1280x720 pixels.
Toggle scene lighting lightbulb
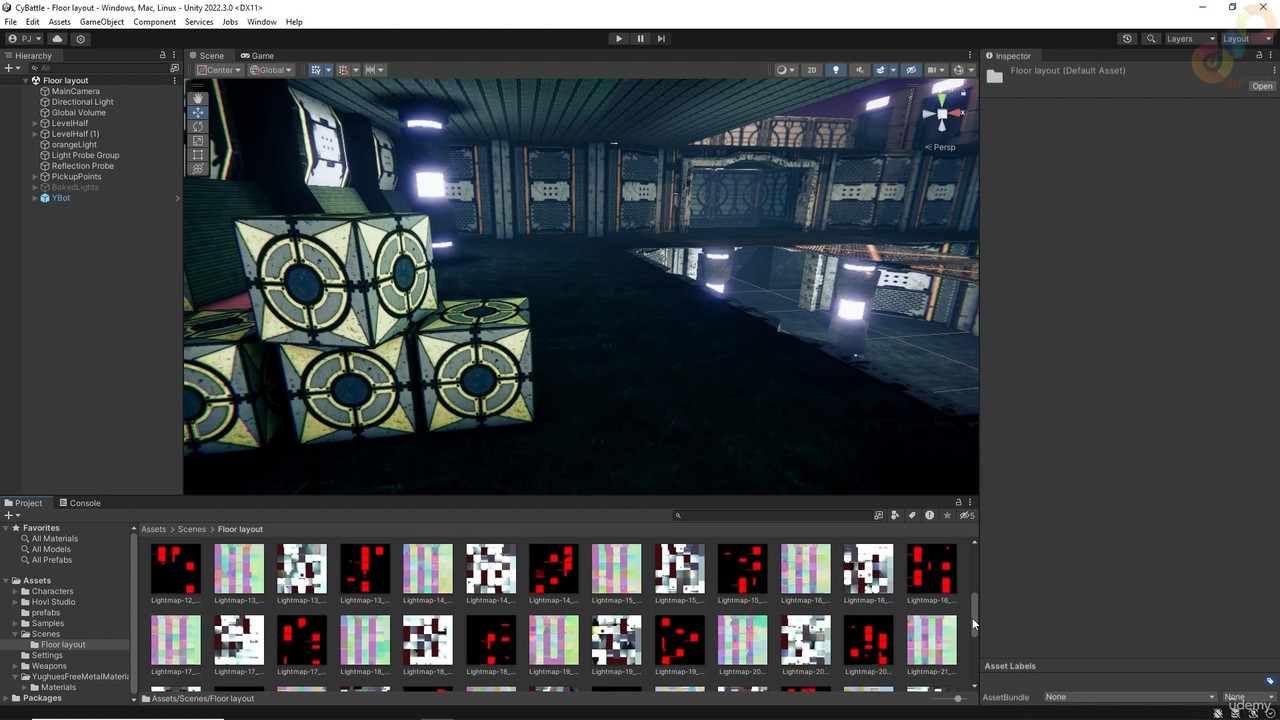click(836, 70)
